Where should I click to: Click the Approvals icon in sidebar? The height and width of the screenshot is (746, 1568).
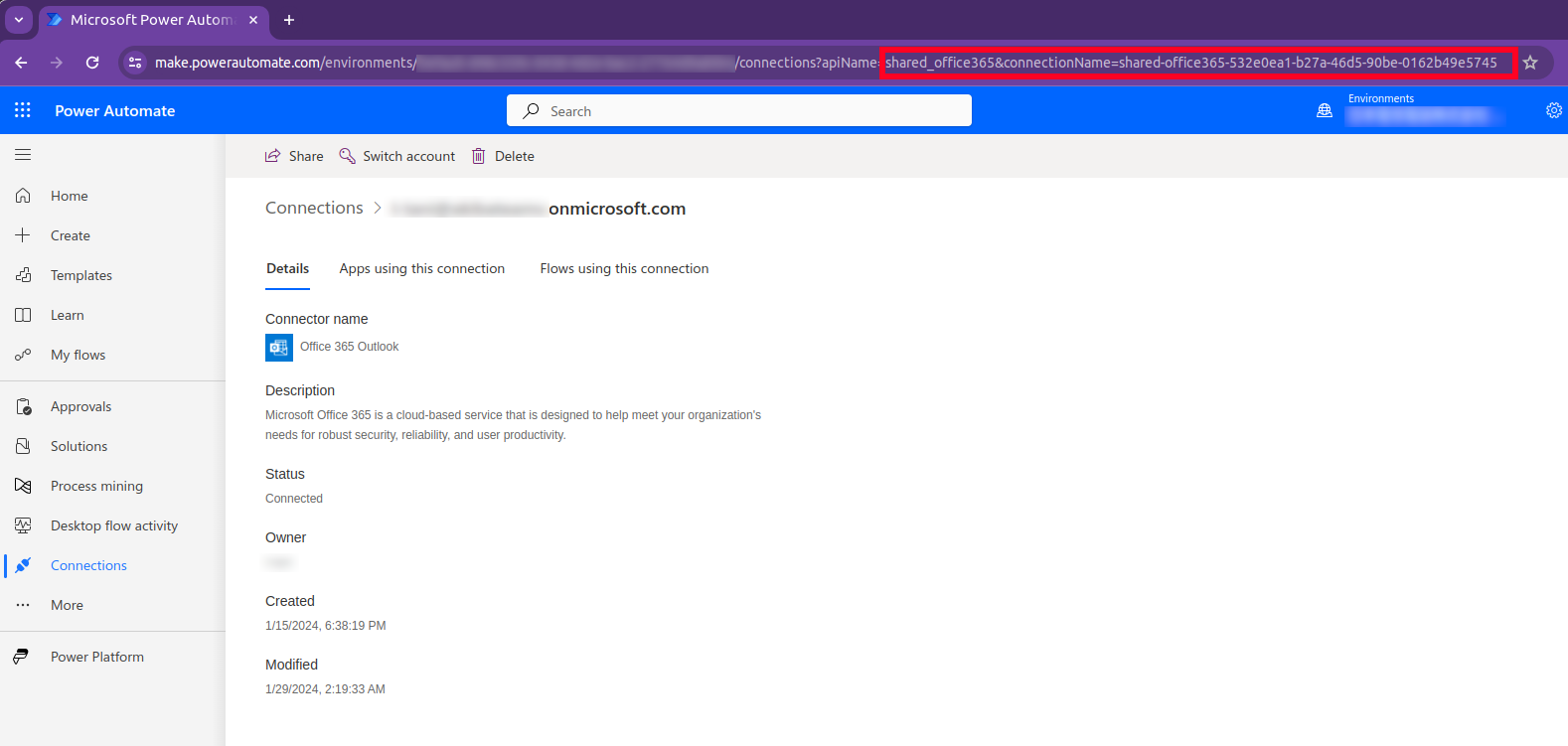coord(23,406)
